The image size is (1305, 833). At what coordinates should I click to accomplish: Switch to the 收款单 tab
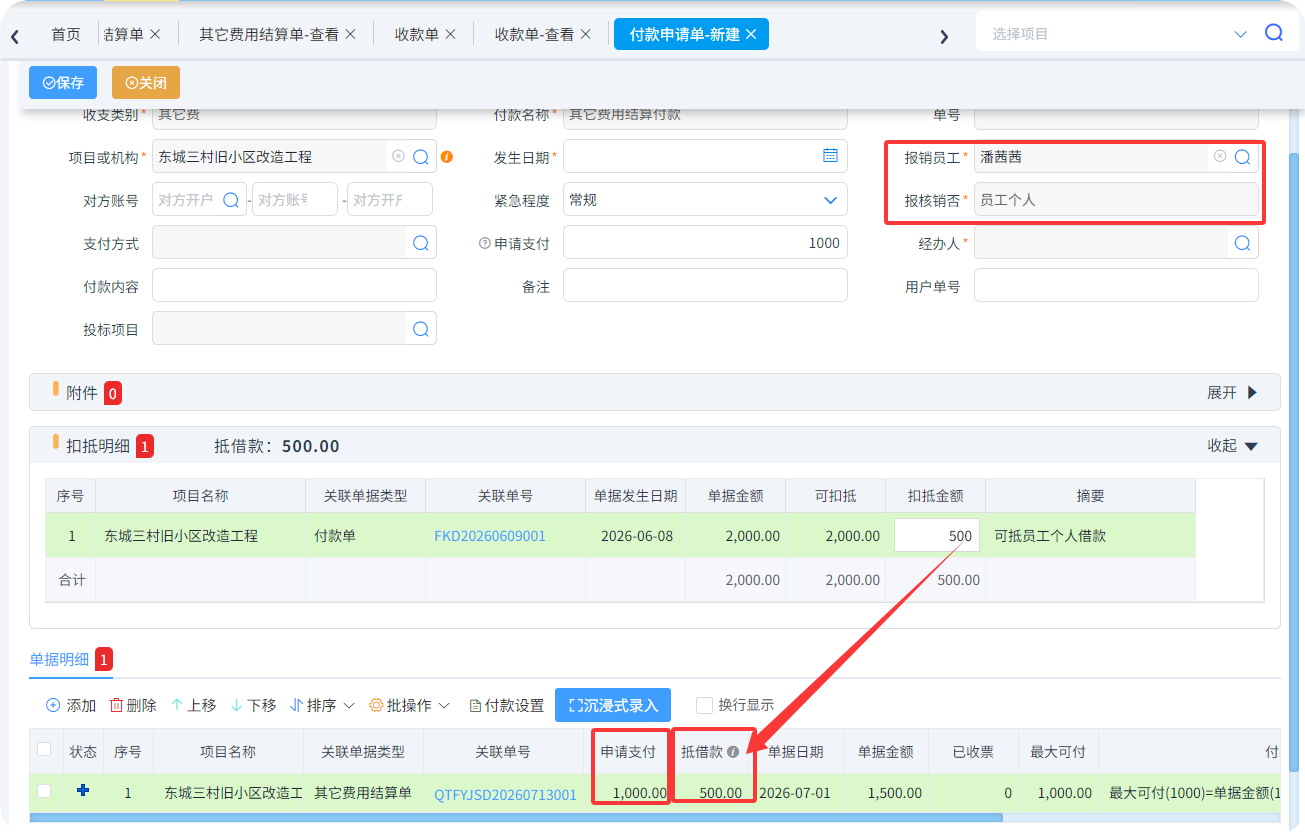click(x=417, y=34)
